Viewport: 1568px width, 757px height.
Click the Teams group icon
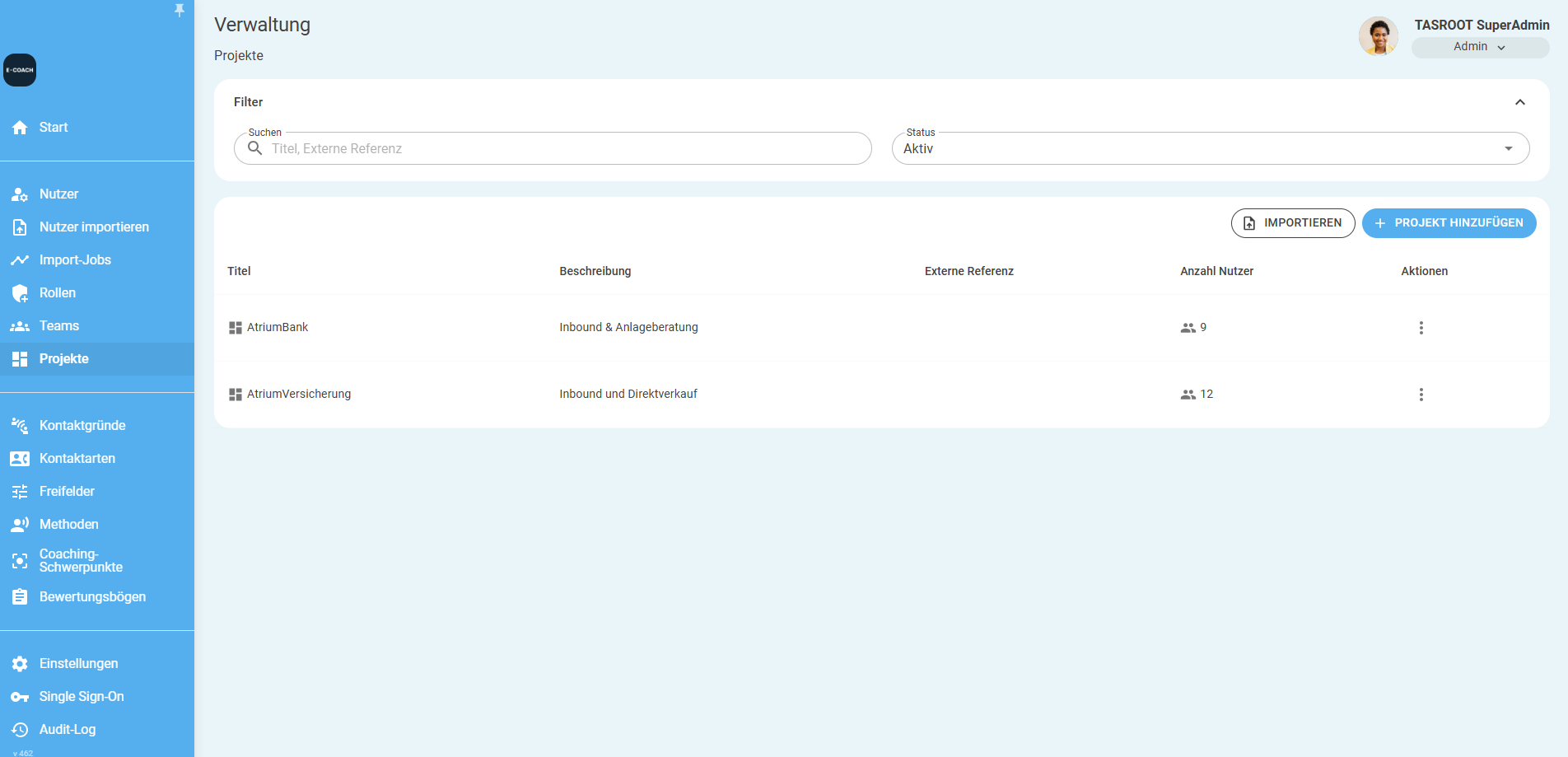(x=20, y=326)
